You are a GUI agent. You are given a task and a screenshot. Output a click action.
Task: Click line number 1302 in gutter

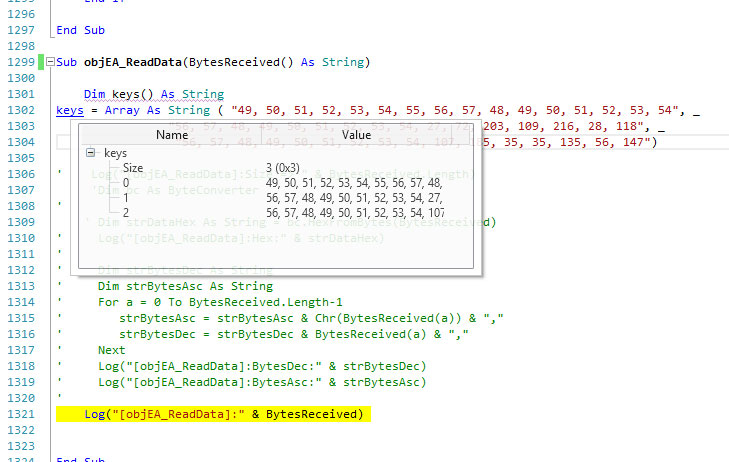pos(21,110)
